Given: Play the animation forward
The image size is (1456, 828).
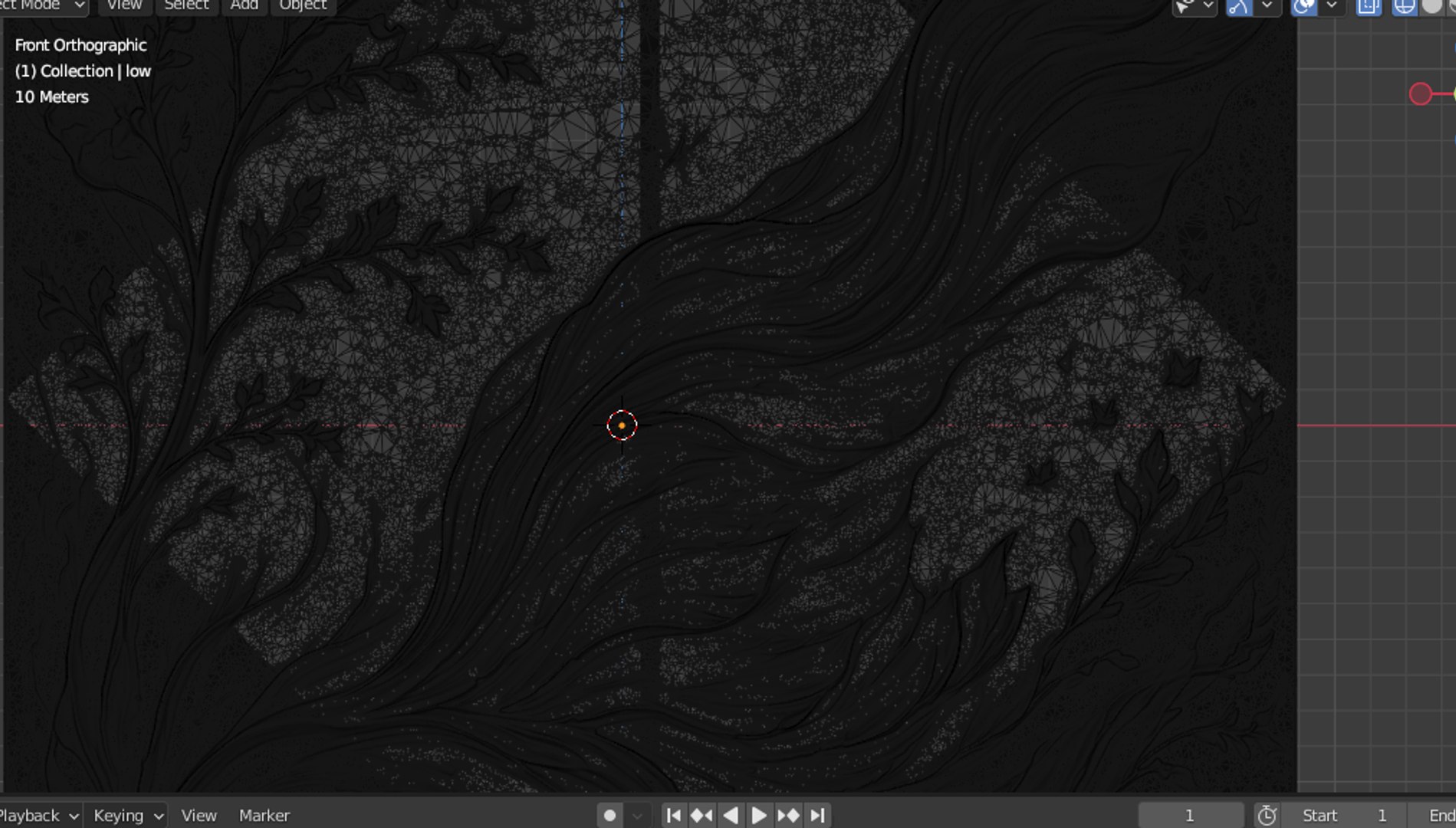Looking at the screenshot, I should click(758, 815).
